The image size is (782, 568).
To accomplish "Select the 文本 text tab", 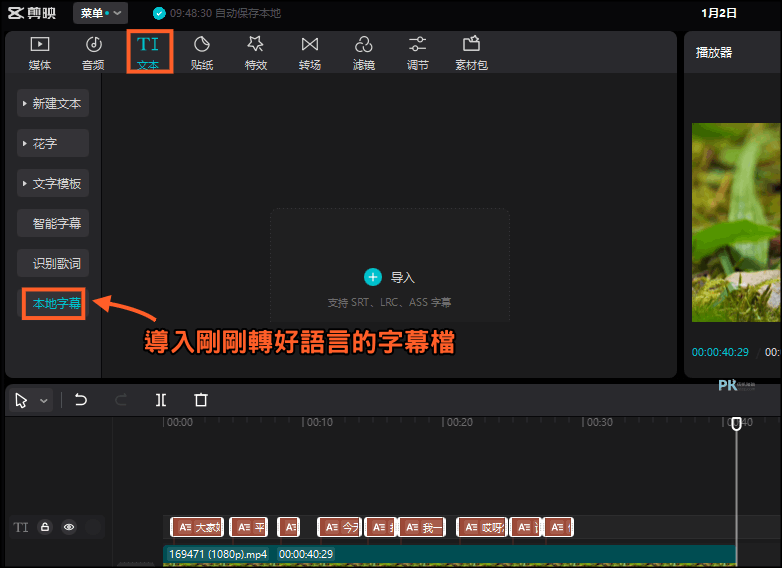I will click(x=148, y=53).
